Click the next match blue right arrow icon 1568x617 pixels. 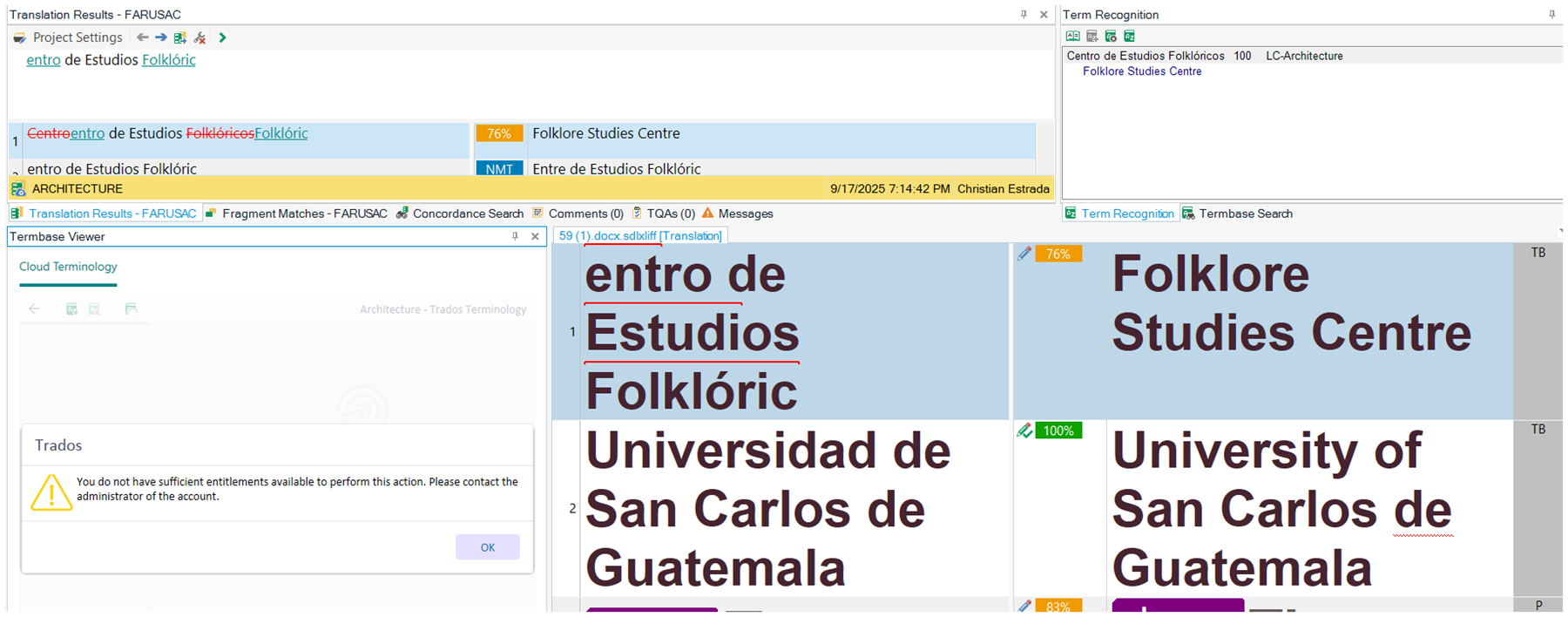coord(161,37)
